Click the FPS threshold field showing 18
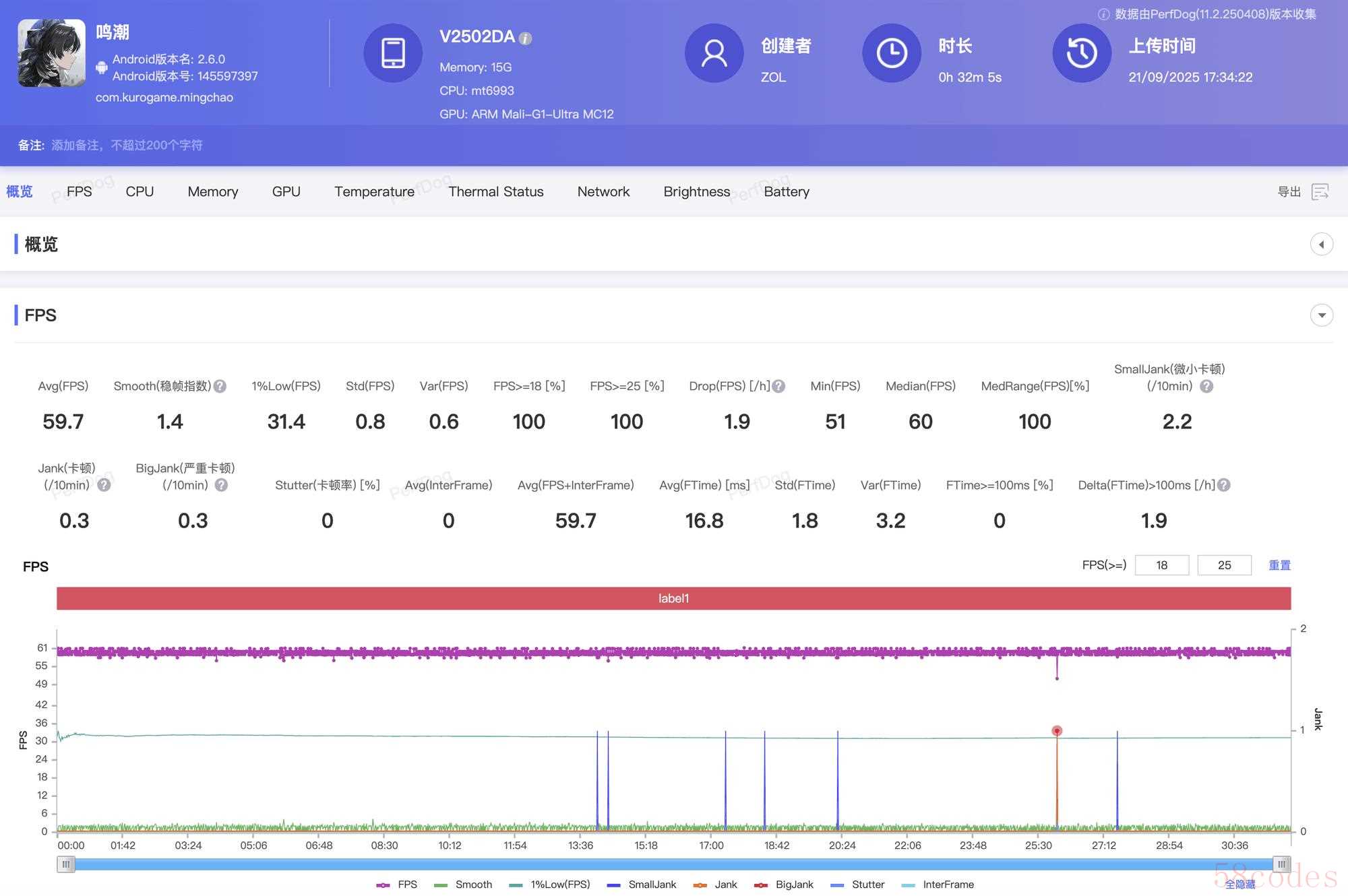This screenshot has width=1348, height=896. pyautogui.click(x=1161, y=565)
